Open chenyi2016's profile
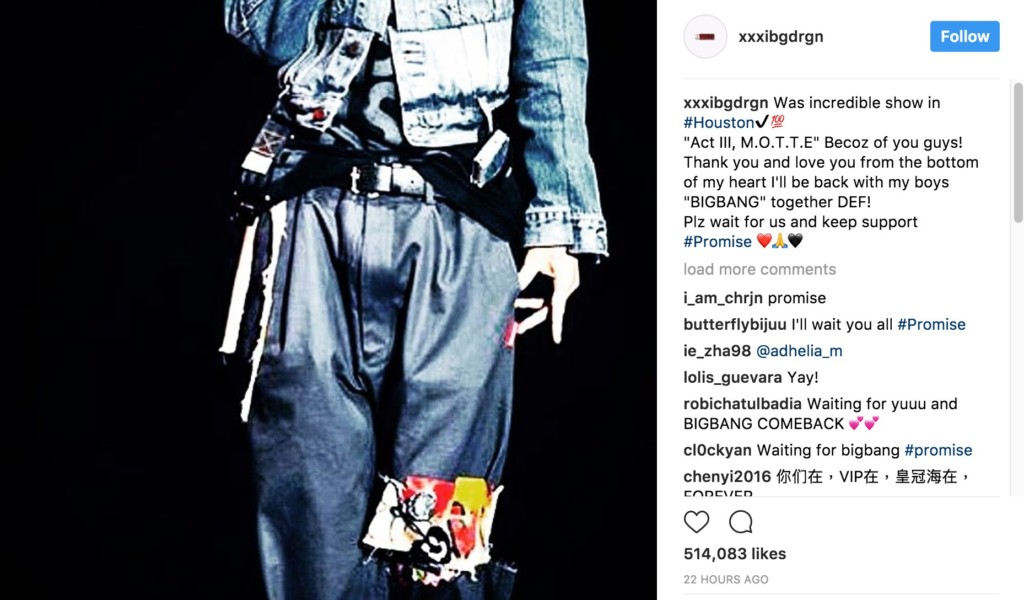The height and width of the screenshot is (600, 1024). (727, 477)
